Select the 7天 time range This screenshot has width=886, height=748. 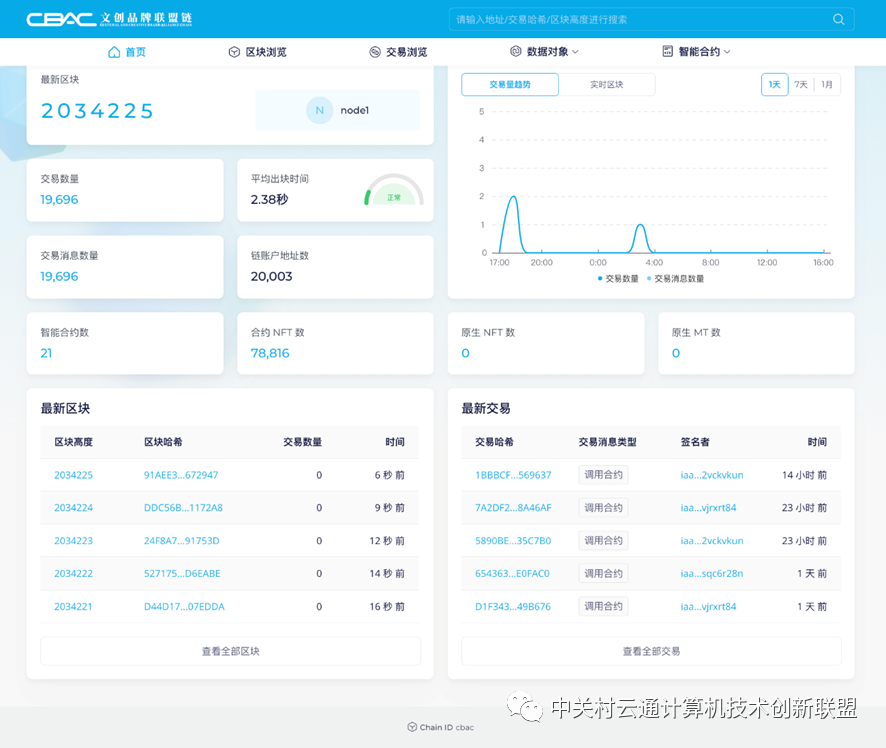pyautogui.click(x=801, y=85)
